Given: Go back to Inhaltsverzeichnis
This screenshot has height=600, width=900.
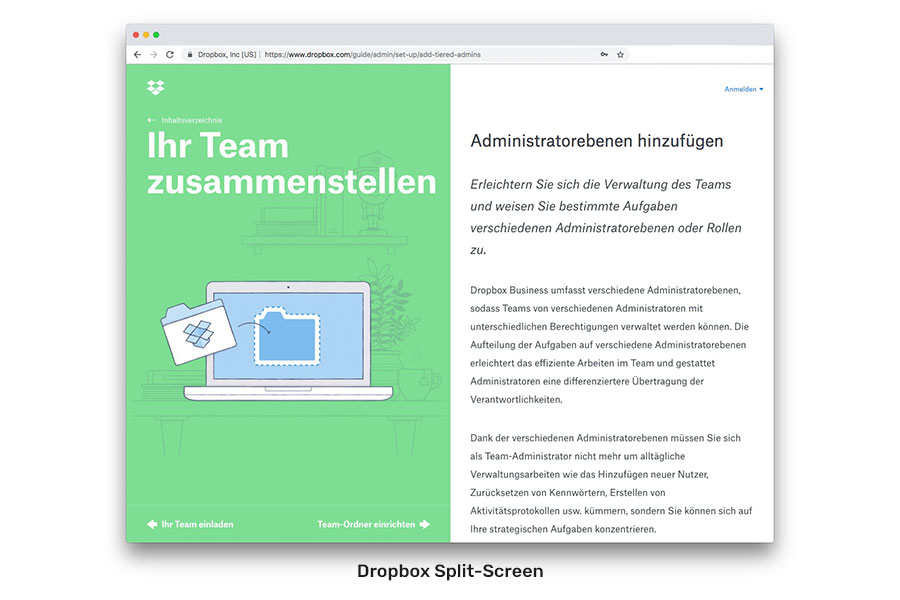Looking at the screenshot, I should 185,120.
